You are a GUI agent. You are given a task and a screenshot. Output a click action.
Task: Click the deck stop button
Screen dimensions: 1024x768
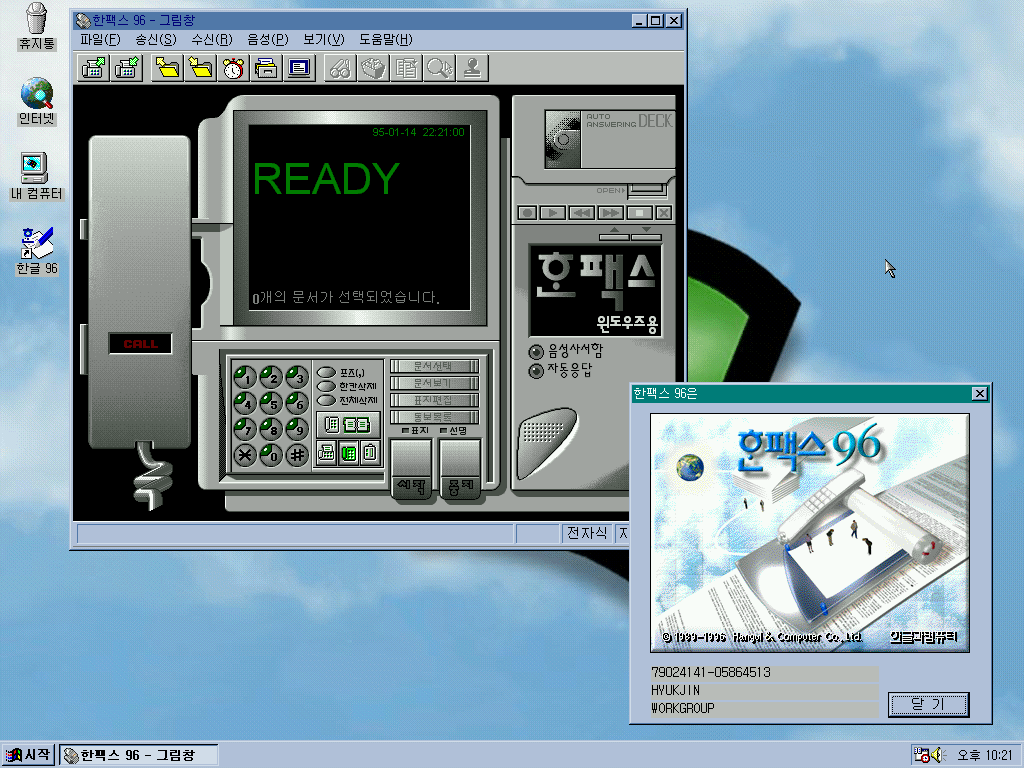pyautogui.click(x=639, y=213)
